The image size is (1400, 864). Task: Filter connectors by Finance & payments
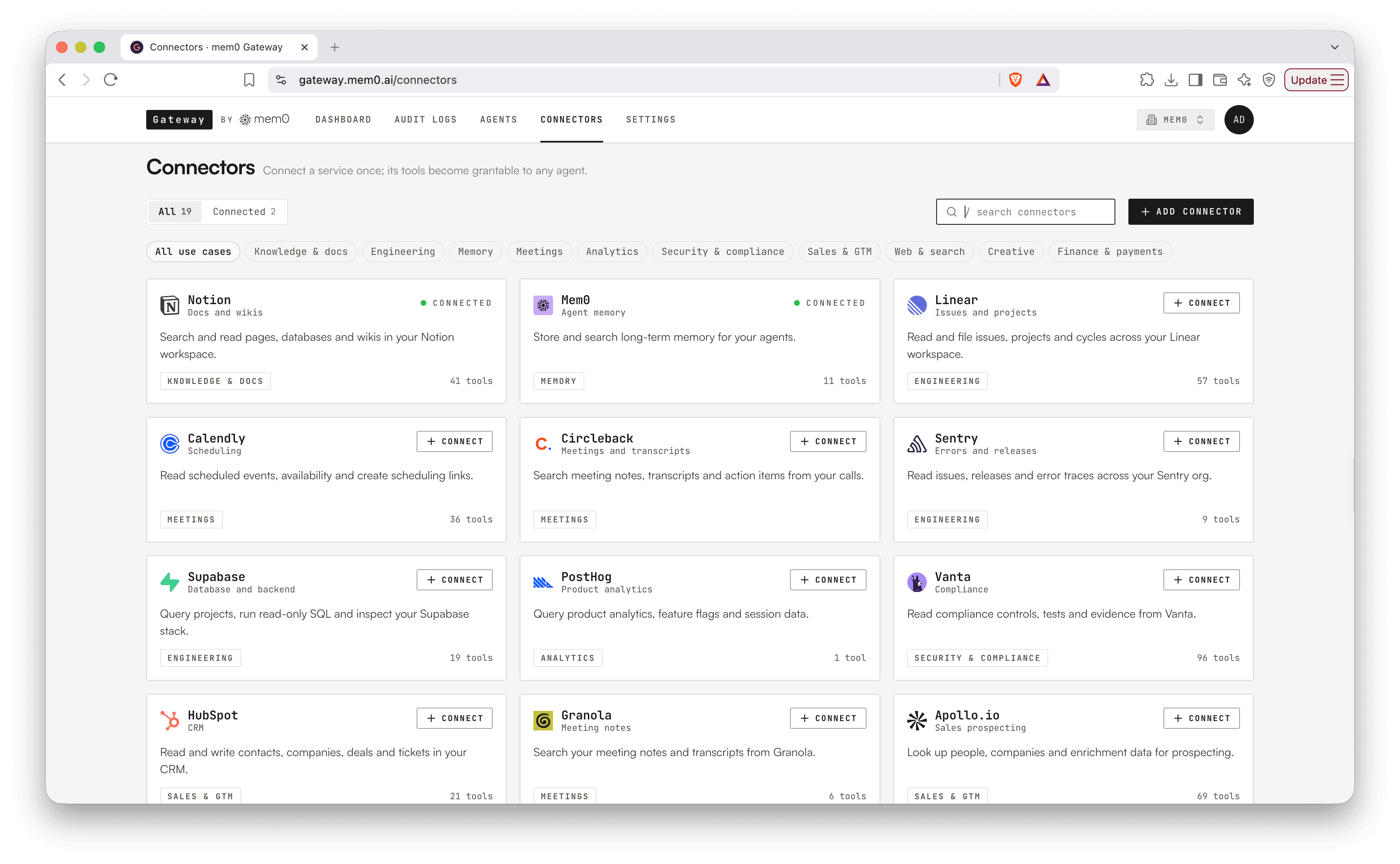tap(1110, 252)
